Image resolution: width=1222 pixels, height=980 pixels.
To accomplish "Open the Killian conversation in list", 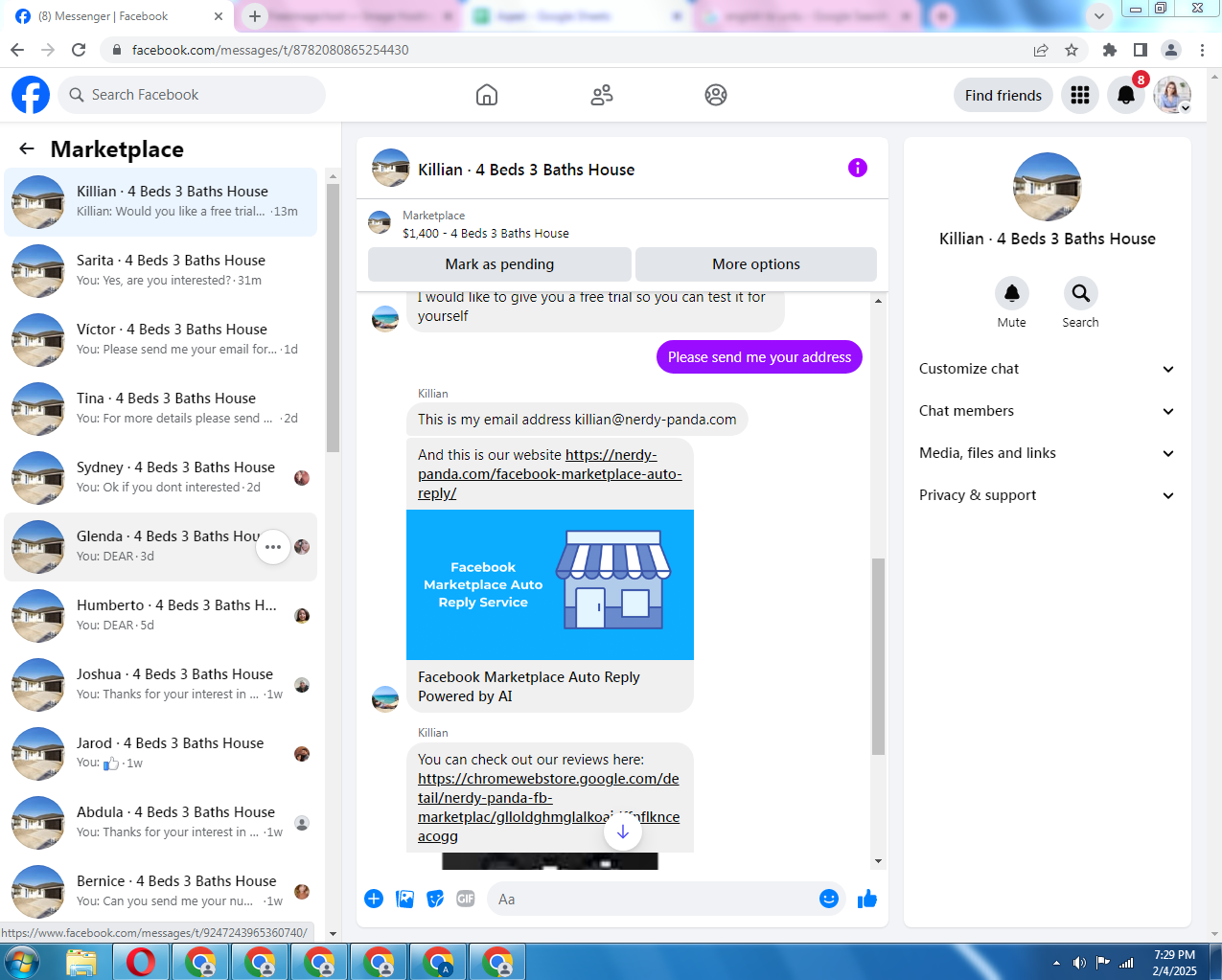I will point(161,202).
